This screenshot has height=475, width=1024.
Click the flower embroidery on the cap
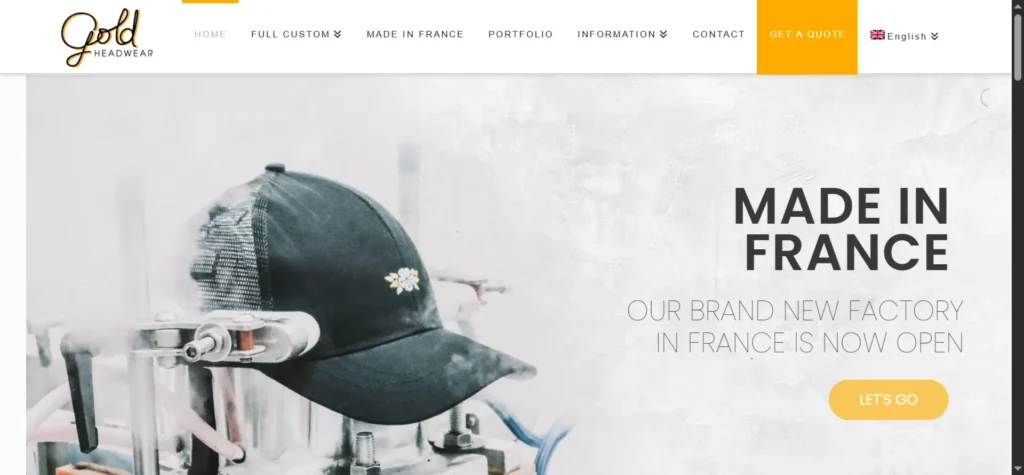click(402, 280)
